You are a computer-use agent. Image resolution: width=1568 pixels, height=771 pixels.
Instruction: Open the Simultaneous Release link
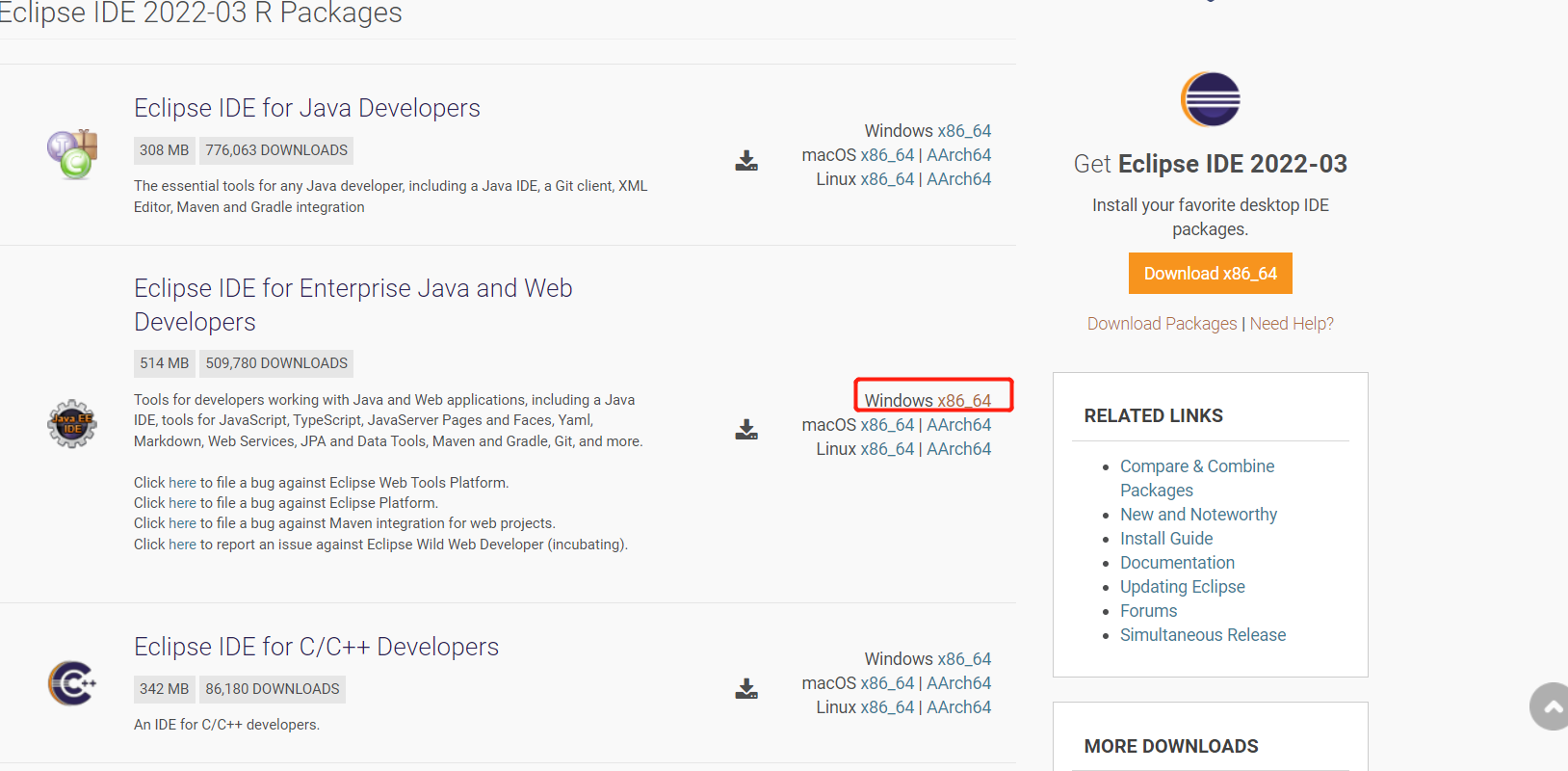pyautogui.click(x=1203, y=635)
